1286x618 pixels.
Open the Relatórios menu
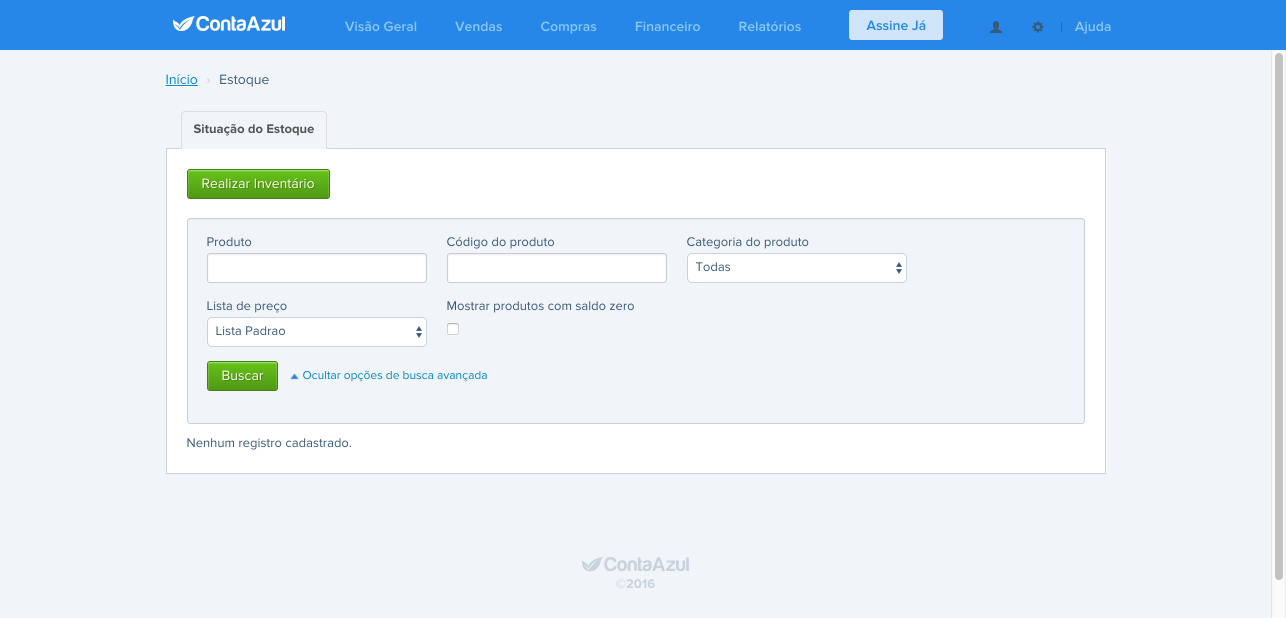[770, 27]
